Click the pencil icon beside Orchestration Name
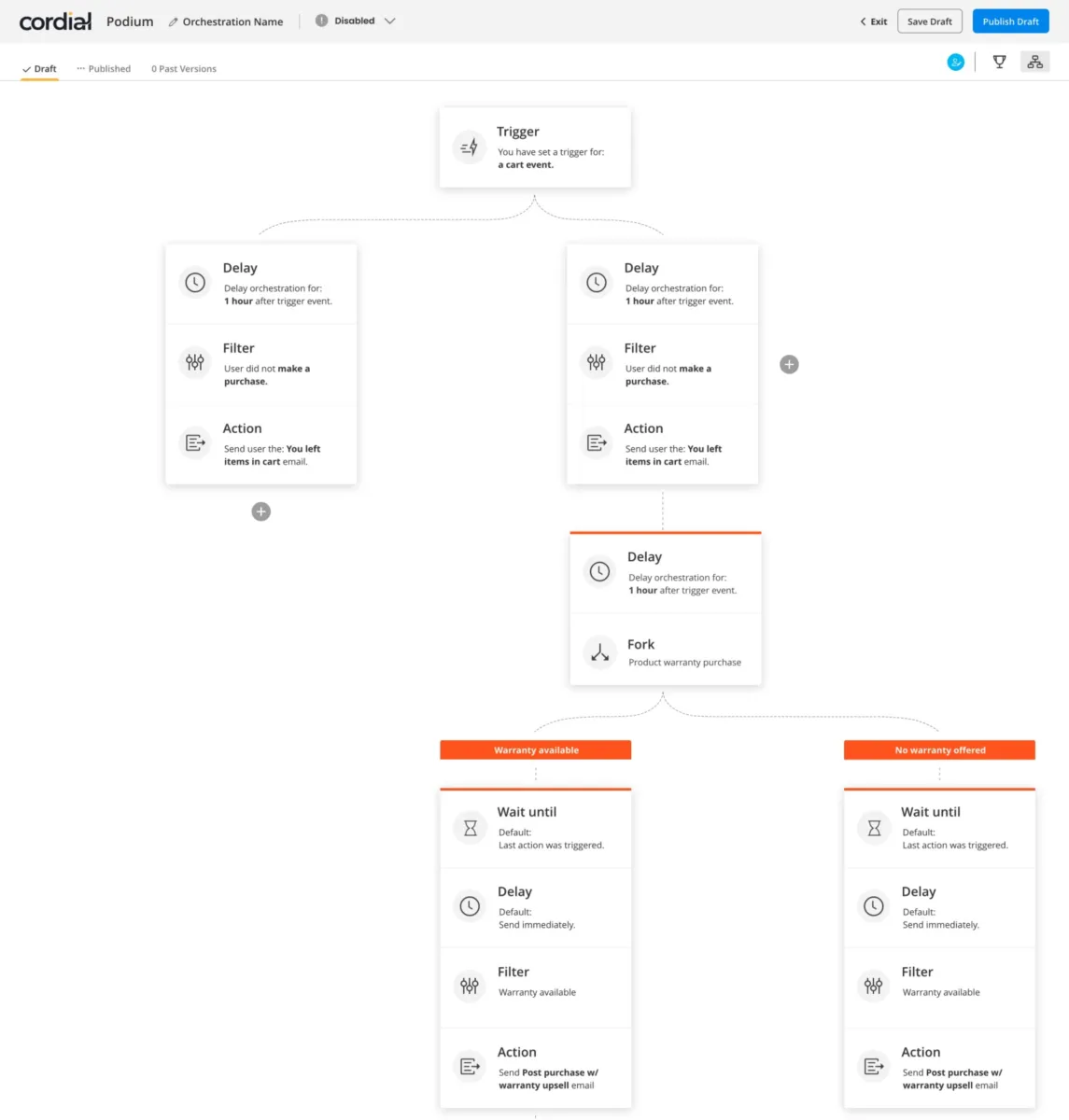The height and width of the screenshot is (1120, 1069). (x=173, y=21)
